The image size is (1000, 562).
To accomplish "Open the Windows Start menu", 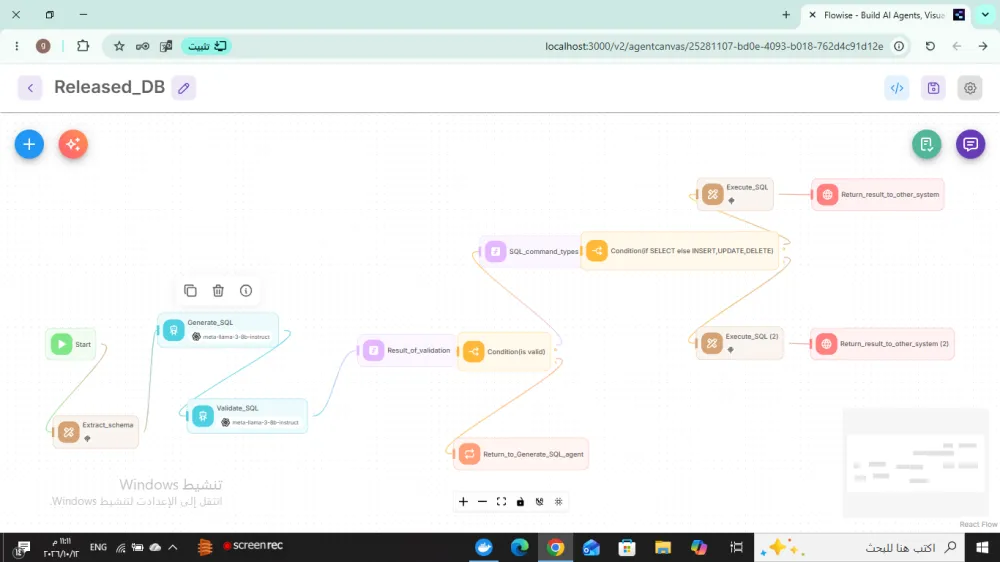I will point(982,547).
